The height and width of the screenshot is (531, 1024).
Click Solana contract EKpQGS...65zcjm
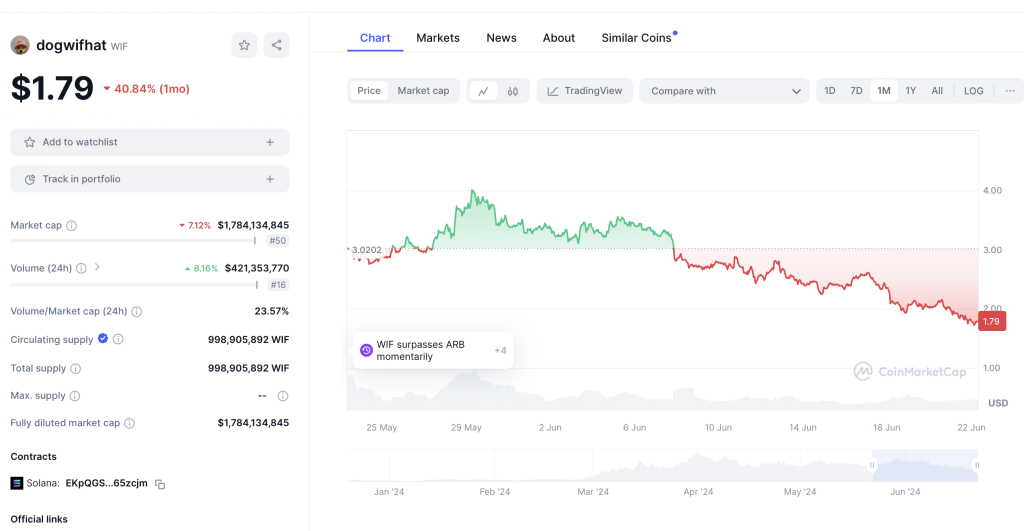(x=106, y=483)
